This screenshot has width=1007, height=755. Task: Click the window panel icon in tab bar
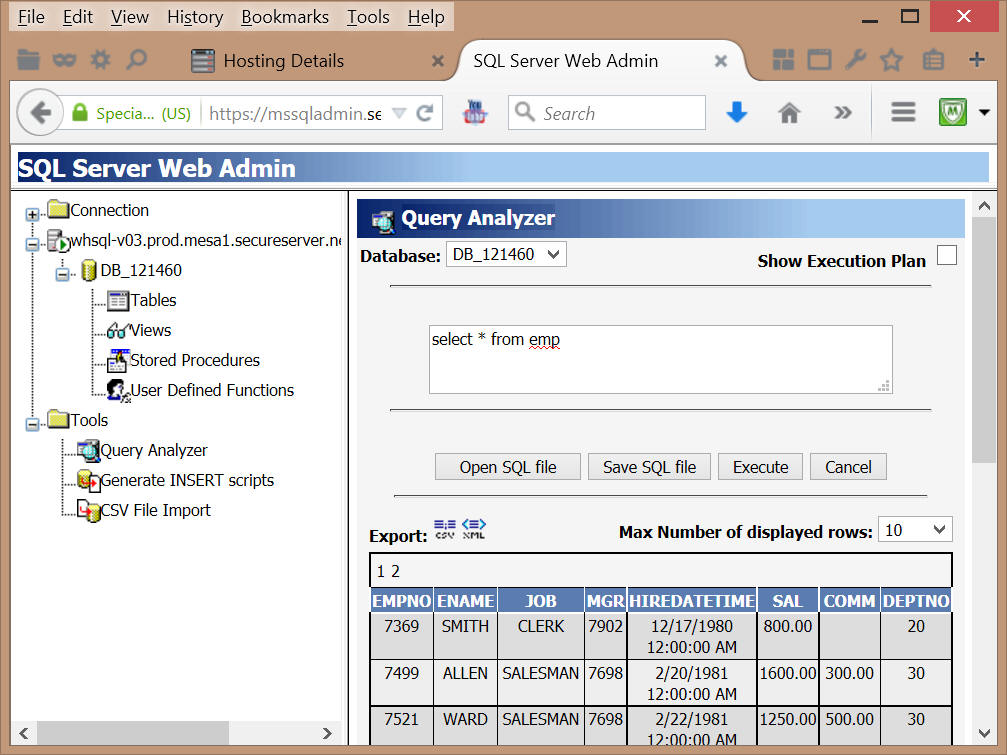(x=819, y=60)
